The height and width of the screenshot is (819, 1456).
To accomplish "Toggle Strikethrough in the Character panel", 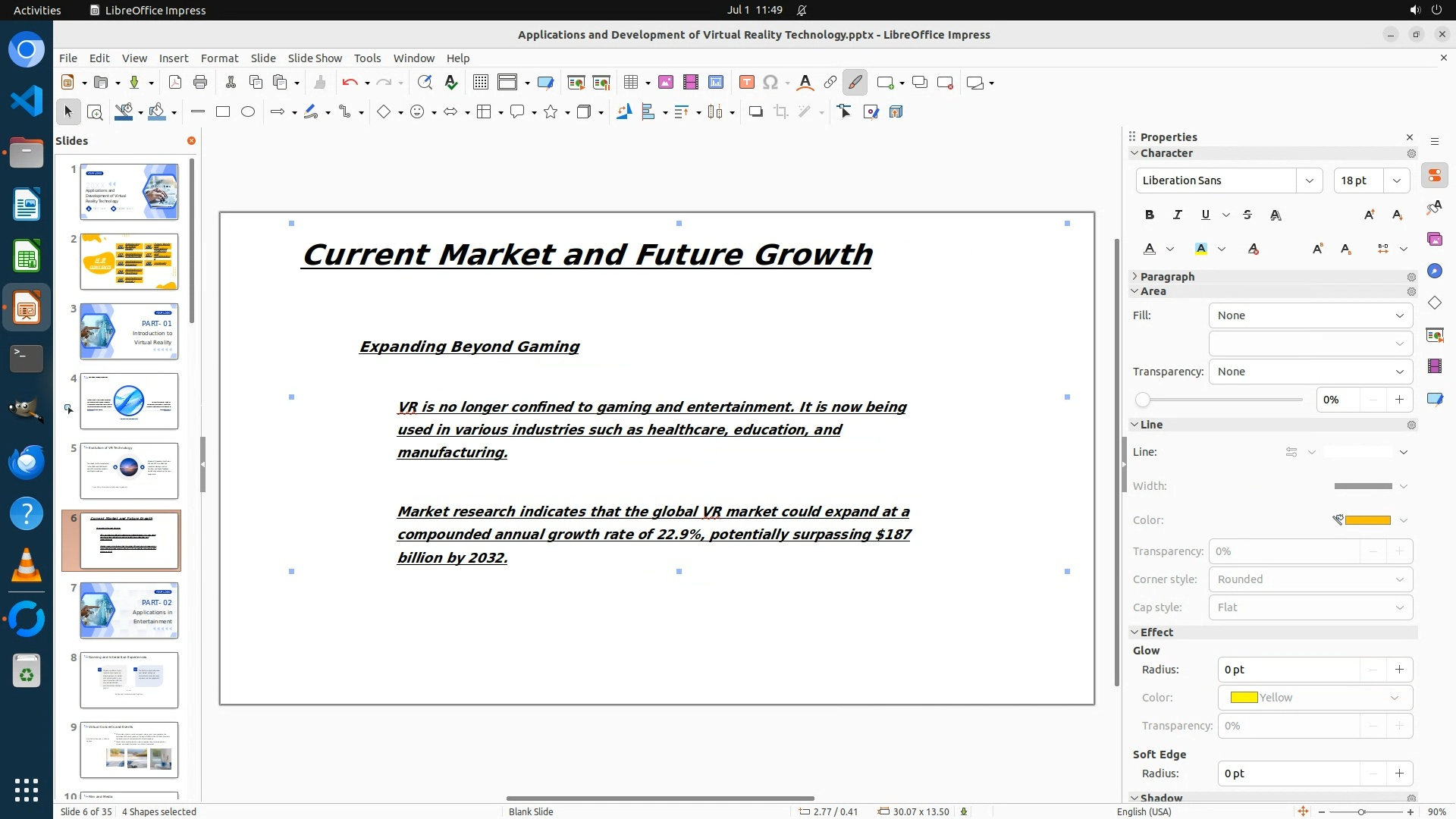I will click(x=1247, y=215).
